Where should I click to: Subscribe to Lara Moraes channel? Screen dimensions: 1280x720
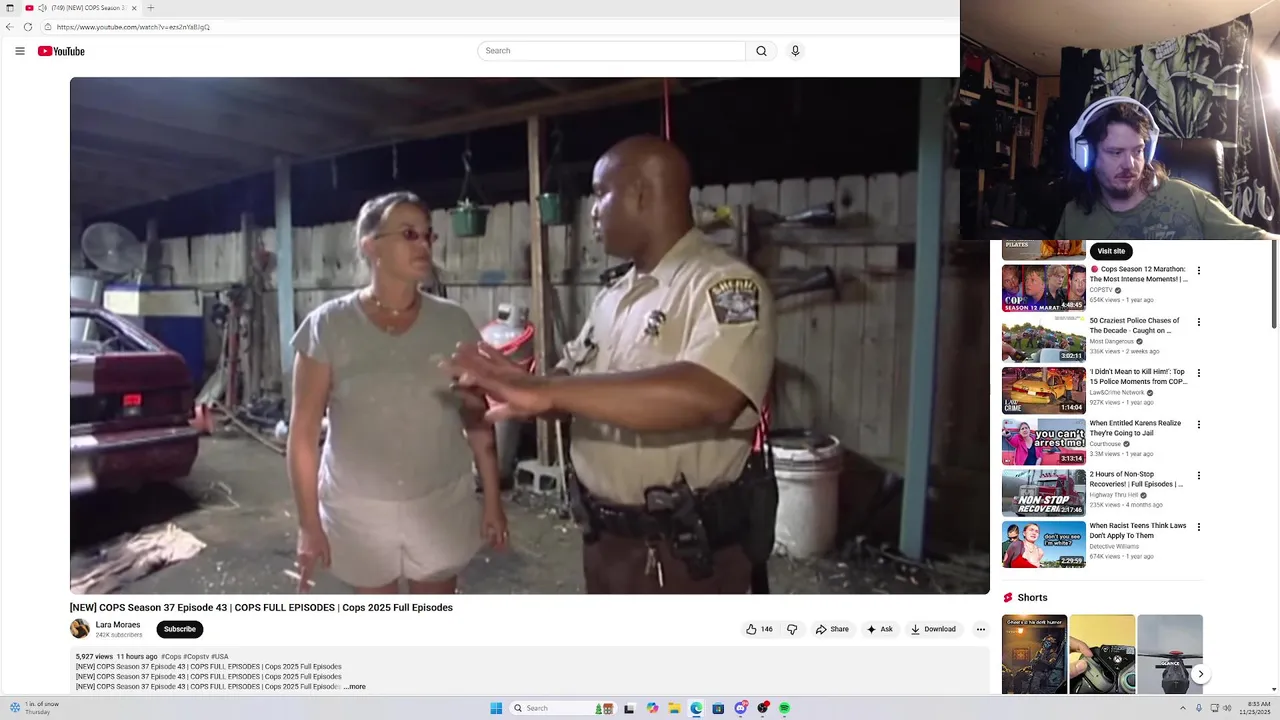180,629
